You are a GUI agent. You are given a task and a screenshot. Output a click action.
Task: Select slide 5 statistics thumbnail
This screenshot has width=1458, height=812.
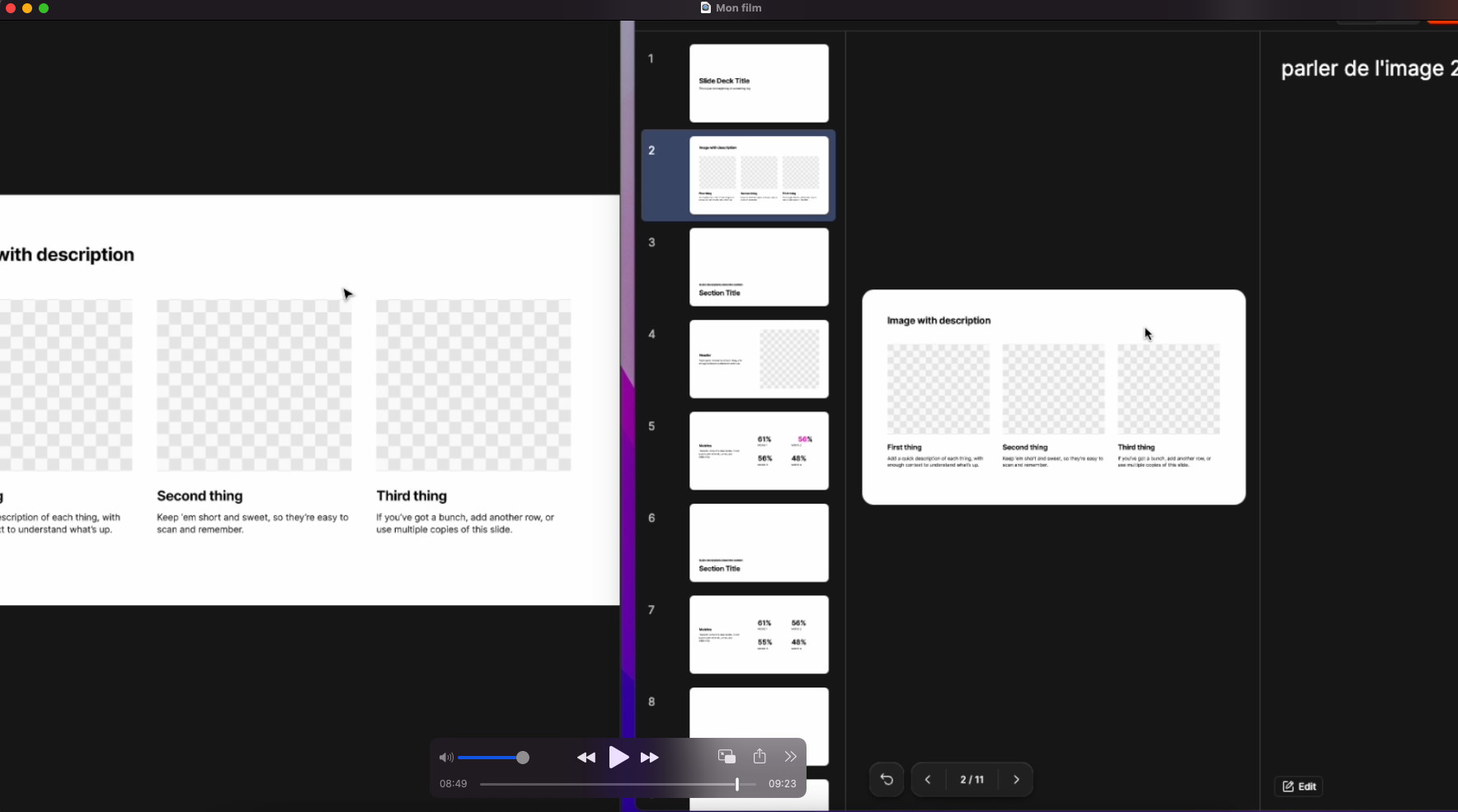click(759, 451)
